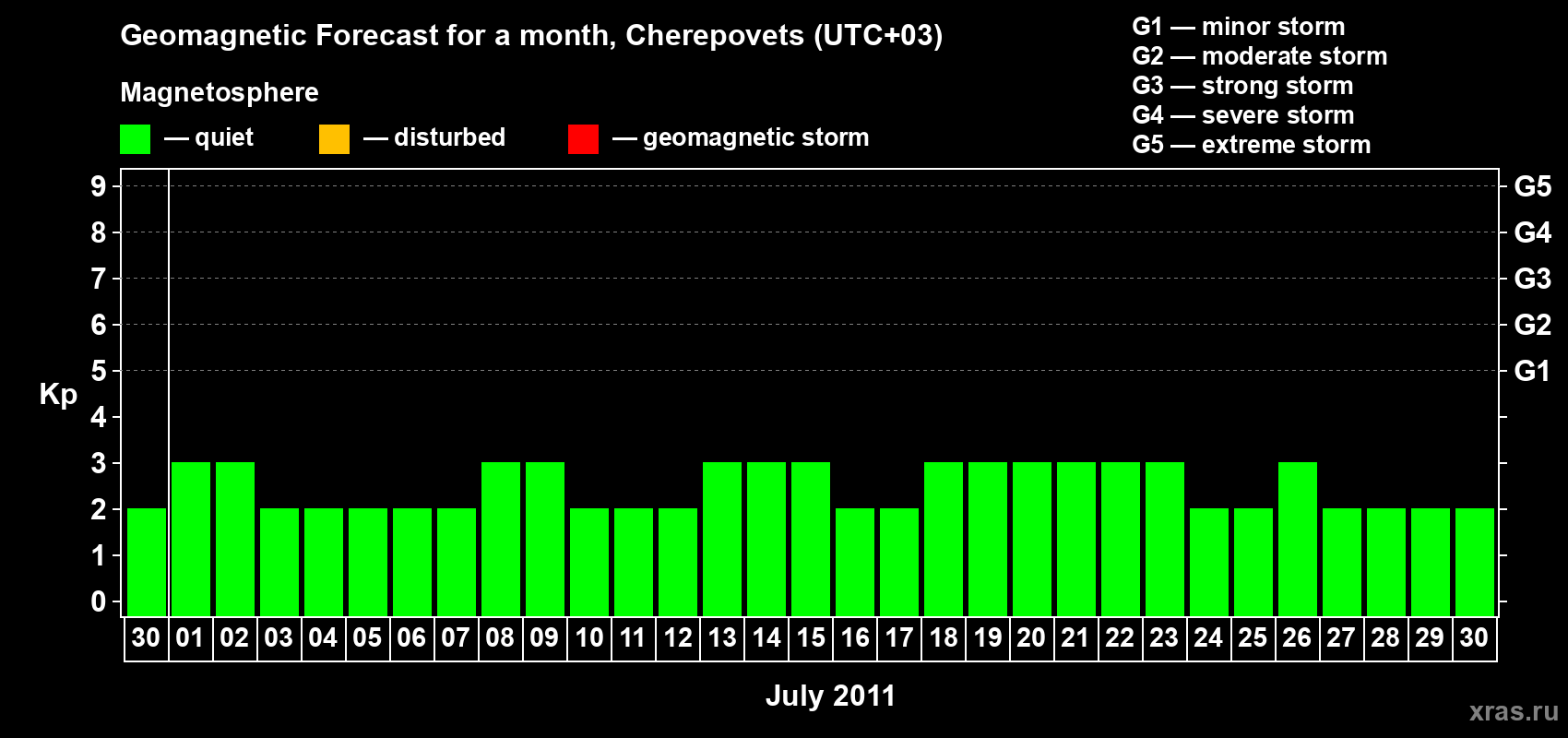Click the Kp value 0 on the left axis
This screenshot has height=738, width=1568.
point(99,601)
